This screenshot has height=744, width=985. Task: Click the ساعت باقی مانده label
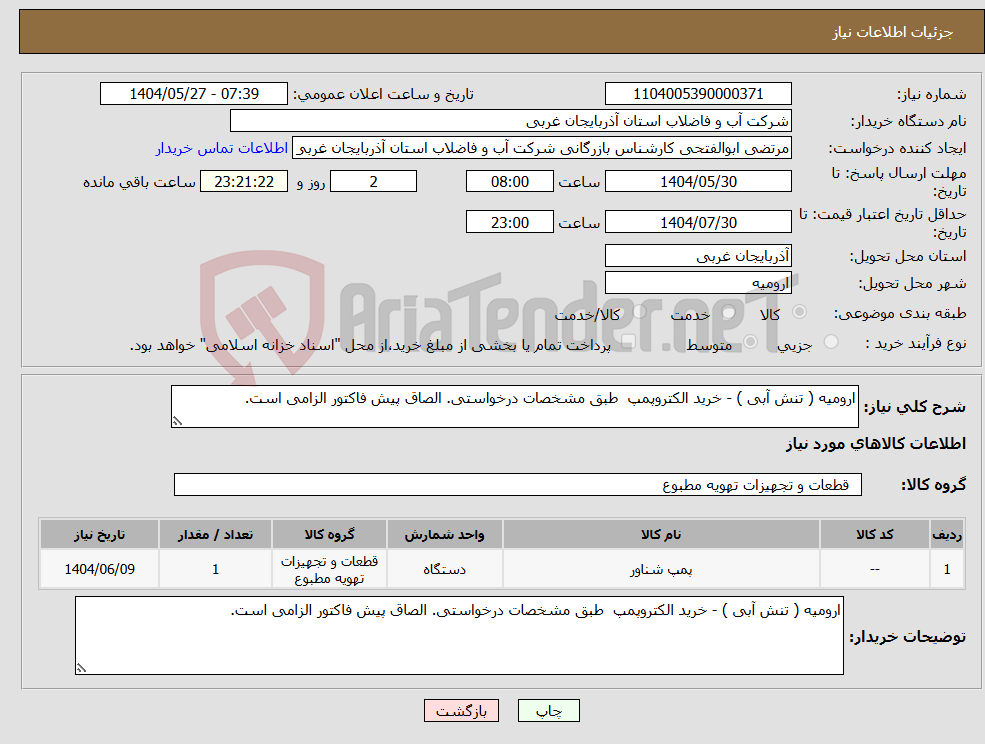[139, 182]
